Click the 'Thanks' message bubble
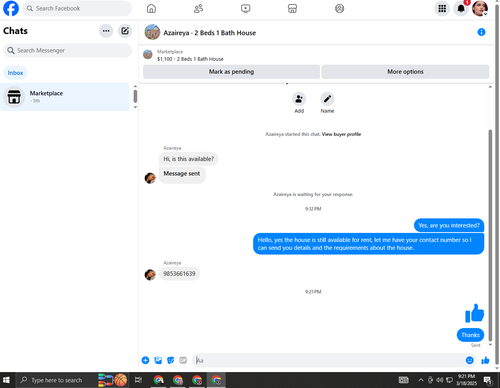The width and height of the screenshot is (500, 388). tap(470, 335)
